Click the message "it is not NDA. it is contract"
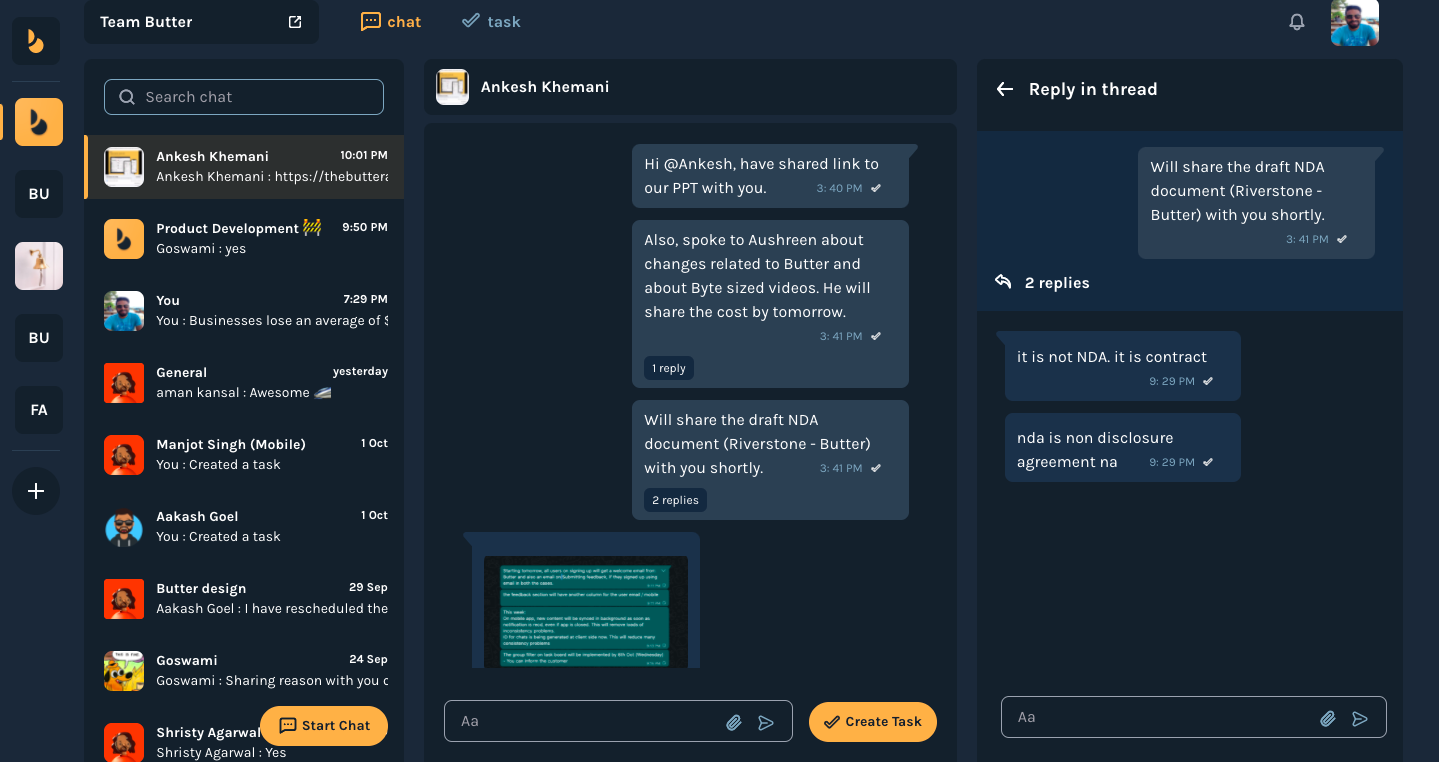 1122,366
